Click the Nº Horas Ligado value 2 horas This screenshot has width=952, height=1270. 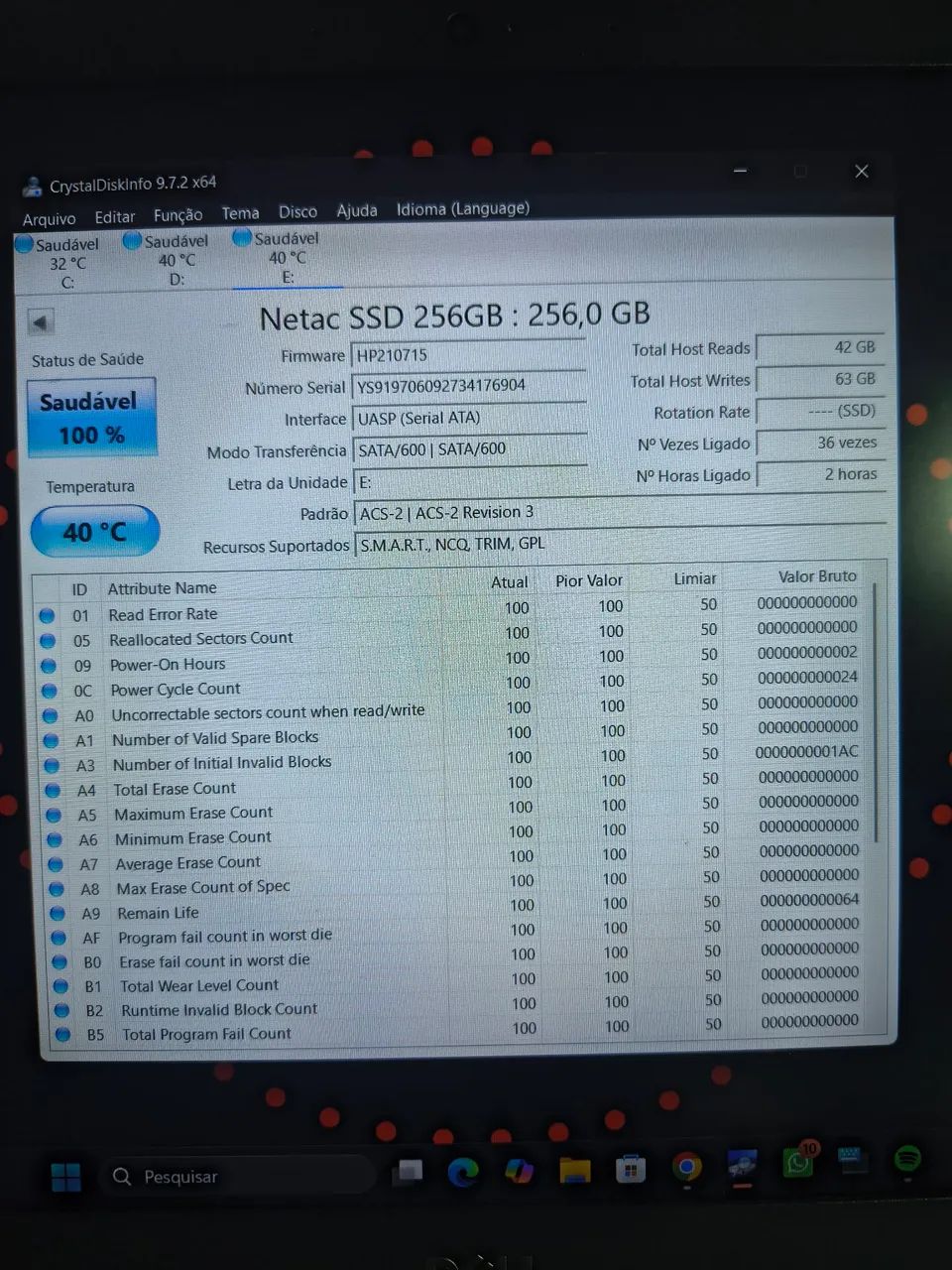click(820, 474)
